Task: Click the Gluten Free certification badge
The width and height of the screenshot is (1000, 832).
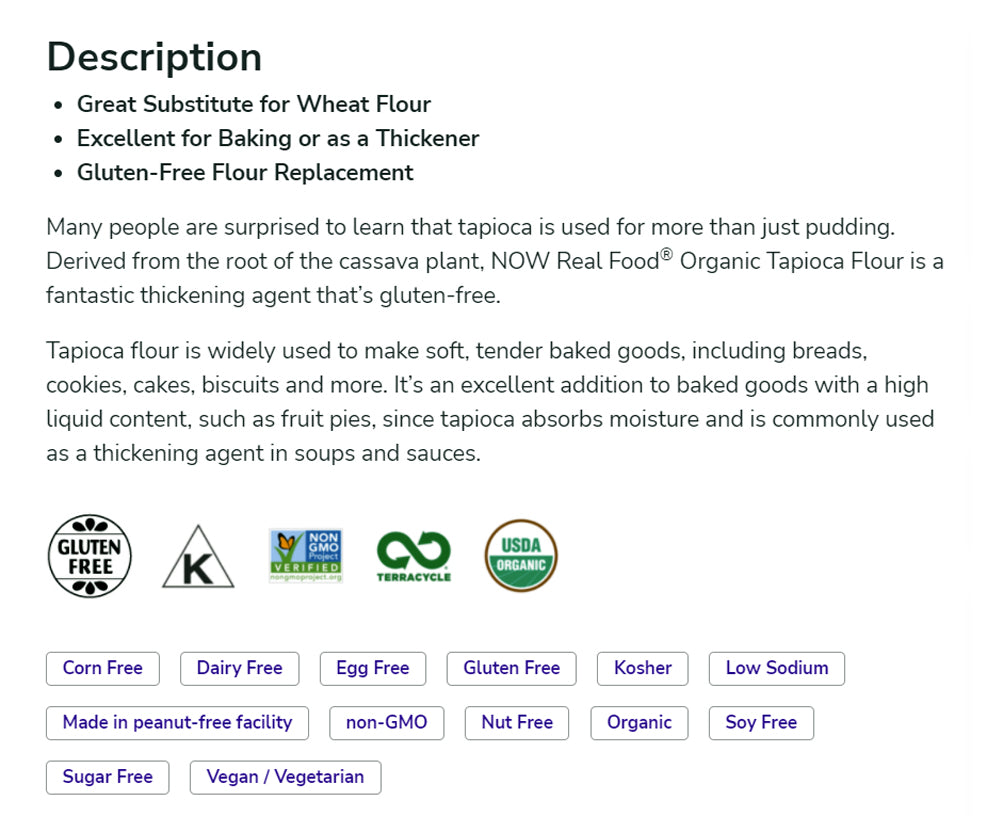Action: click(x=90, y=557)
